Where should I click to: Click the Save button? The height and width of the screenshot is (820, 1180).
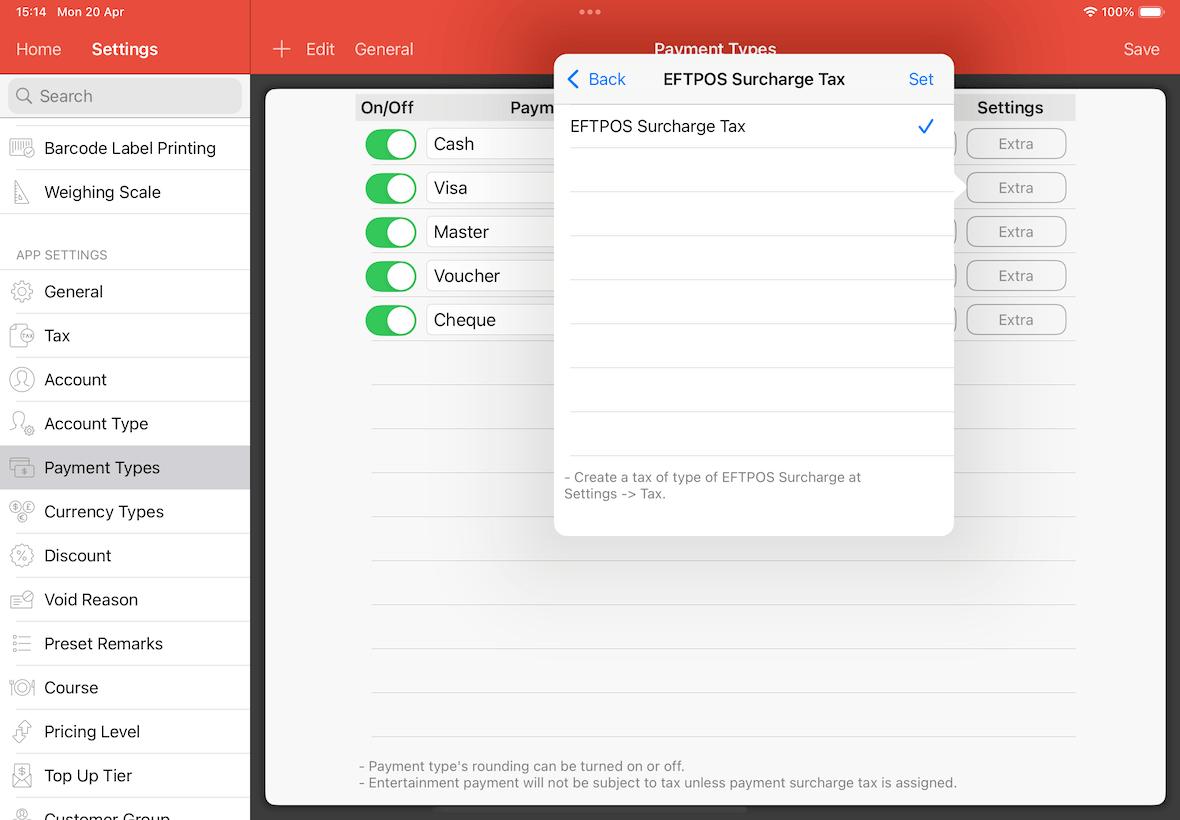(x=1141, y=49)
